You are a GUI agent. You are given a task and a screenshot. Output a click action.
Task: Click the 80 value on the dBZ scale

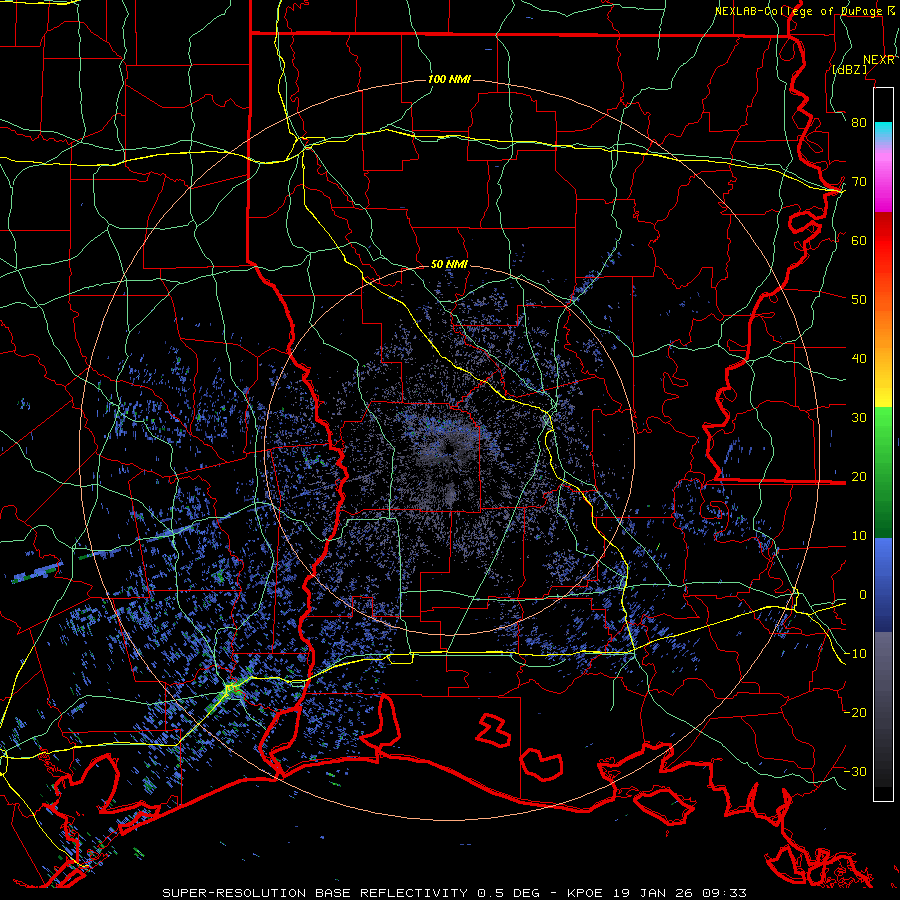point(859,123)
